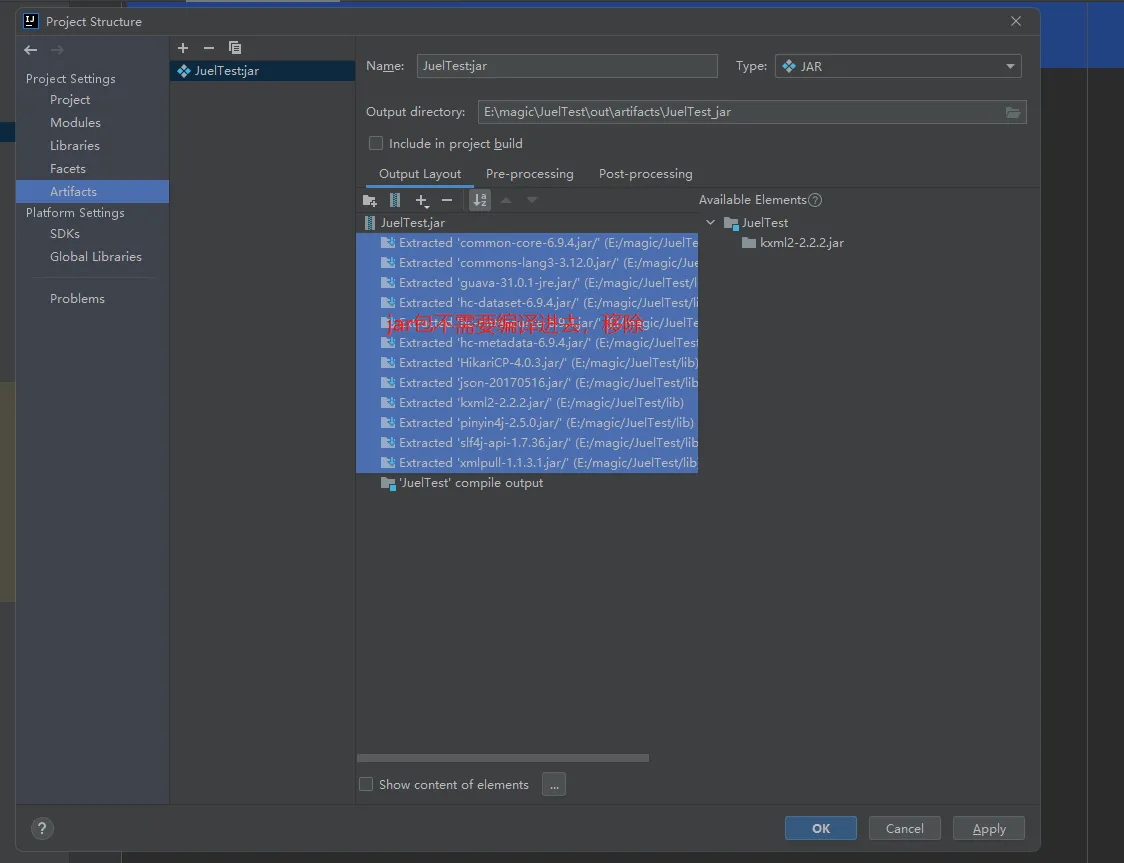Click the Apply button
The image size is (1124, 863).
tap(988, 828)
